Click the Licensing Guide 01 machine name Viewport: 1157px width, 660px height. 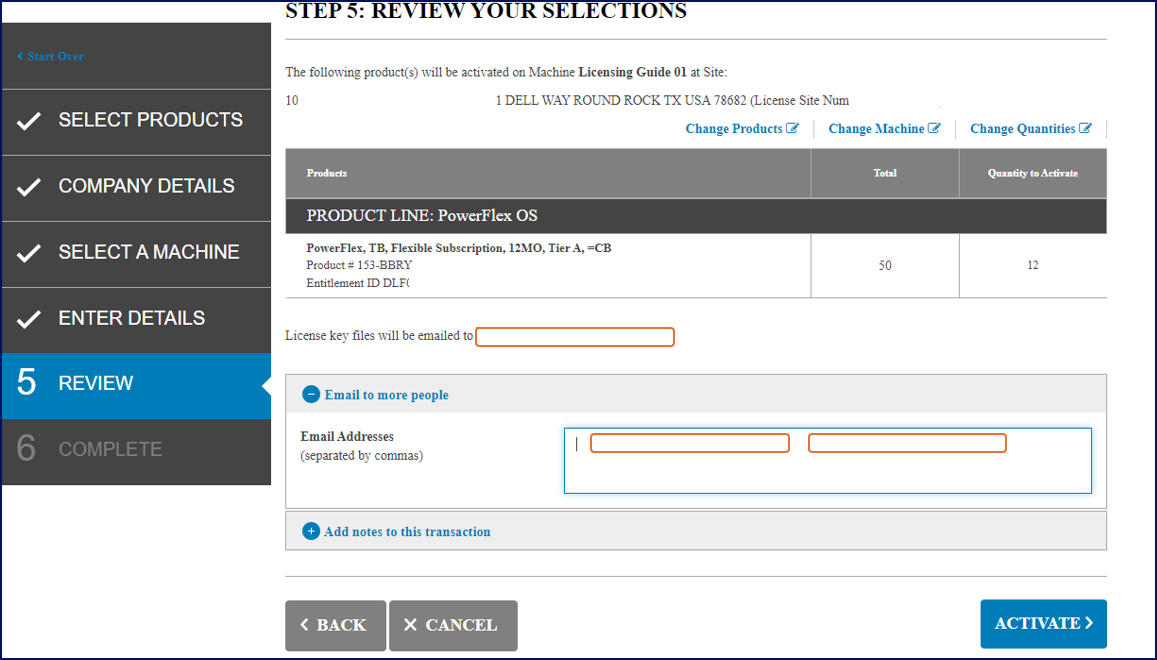(x=632, y=72)
